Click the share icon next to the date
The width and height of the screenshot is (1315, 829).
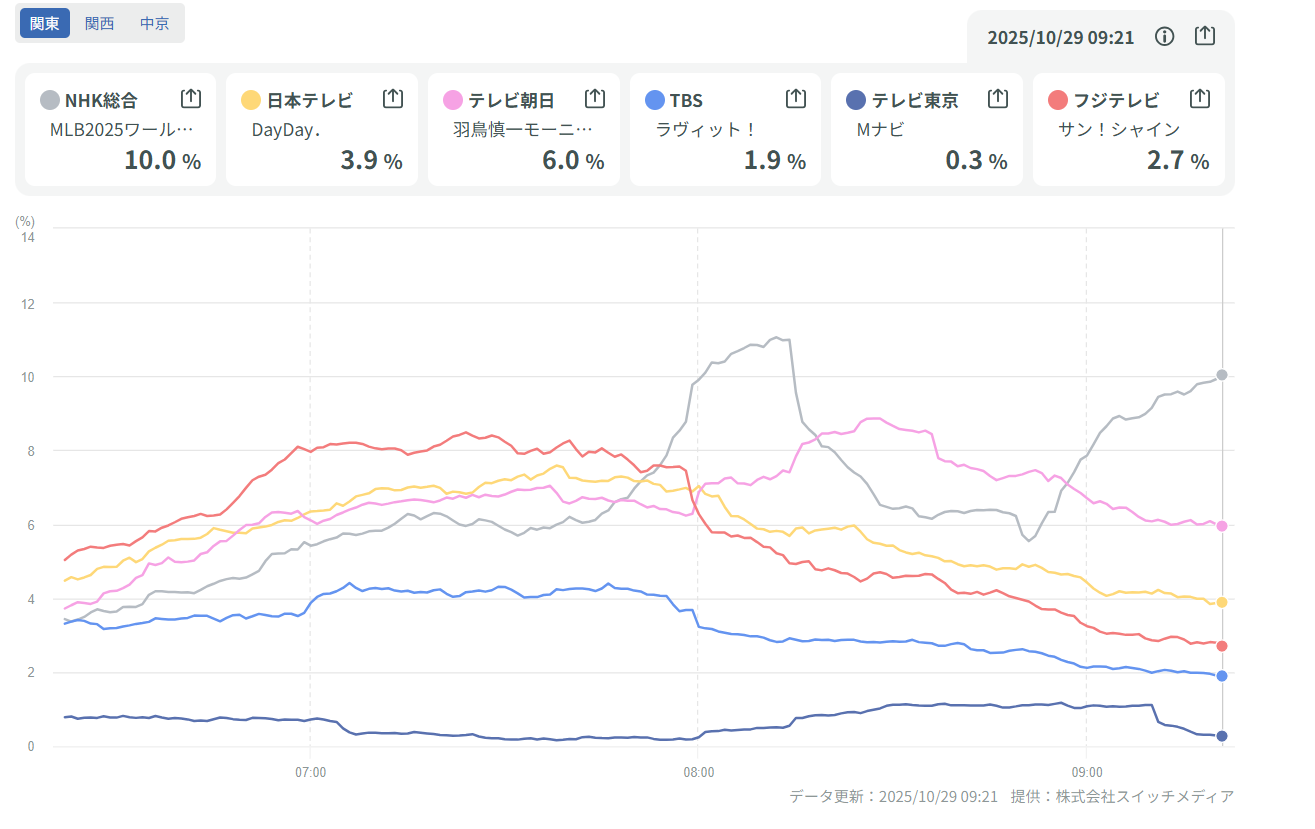point(1205,36)
